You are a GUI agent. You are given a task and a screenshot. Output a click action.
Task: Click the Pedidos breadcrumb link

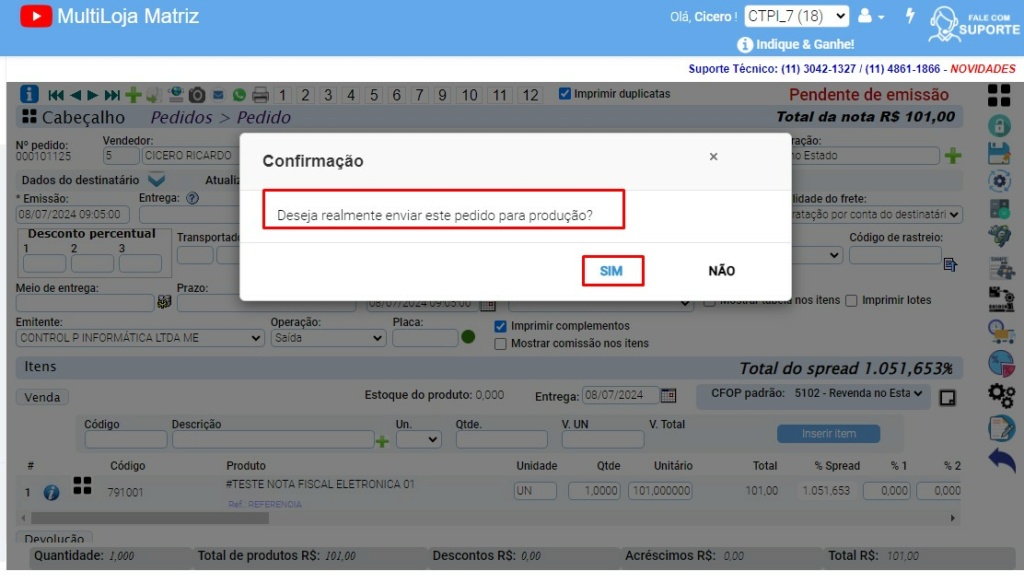click(x=182, y=117)
